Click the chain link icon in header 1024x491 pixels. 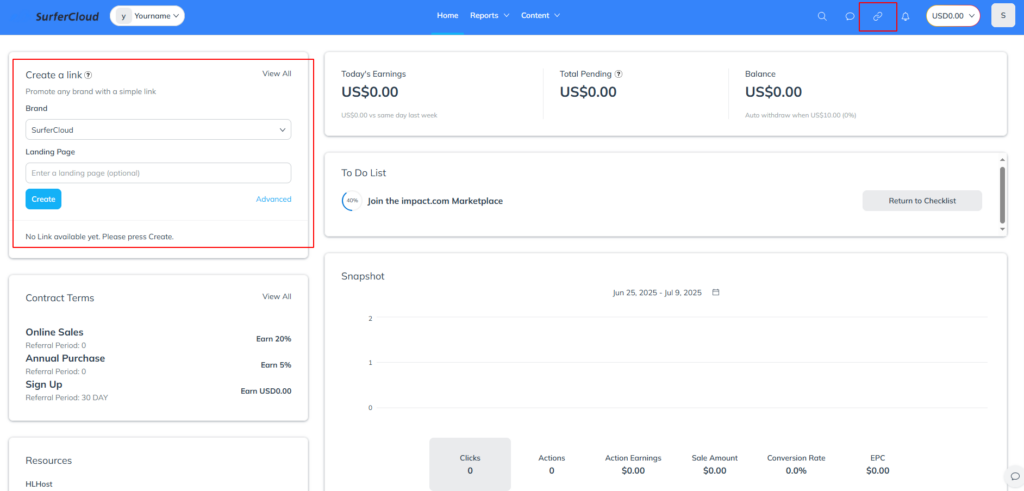point(878,16)
